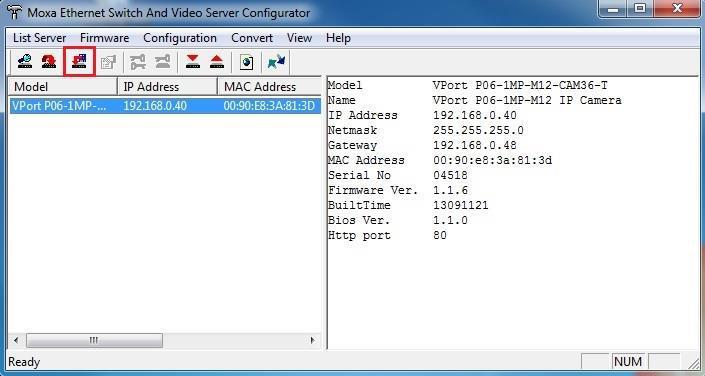Click the web page globe toolbar icon
The width and height of the screenshot is (705, 376).
tap(246, 62)
